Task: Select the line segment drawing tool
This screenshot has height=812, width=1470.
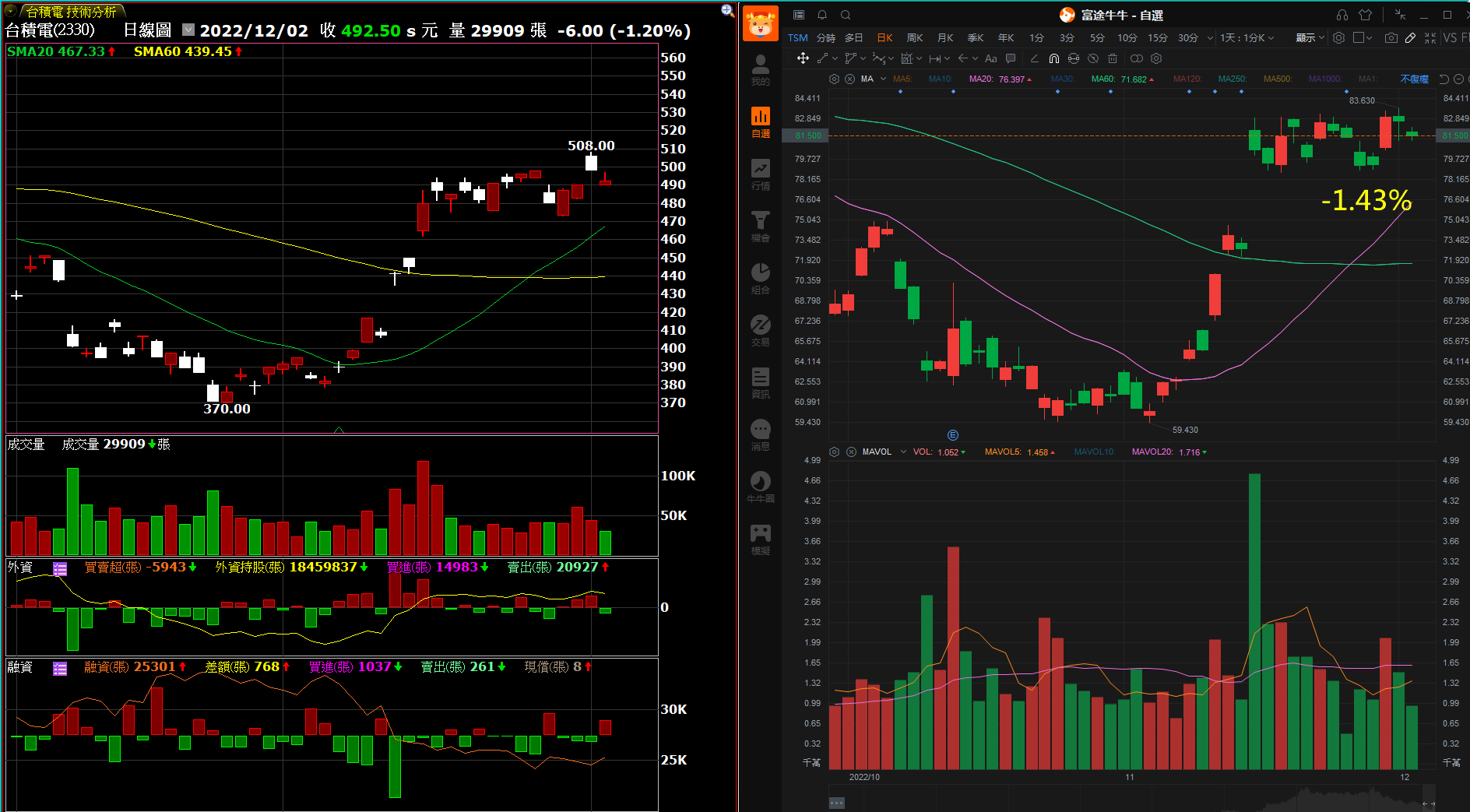Action: pos(823,58)
